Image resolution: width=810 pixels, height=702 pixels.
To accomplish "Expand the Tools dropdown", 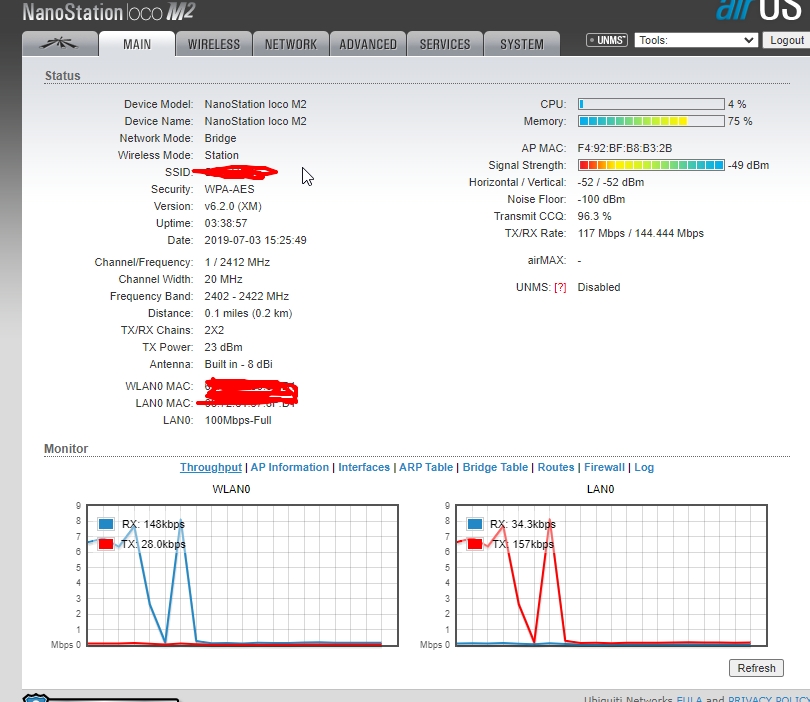I will pyautogui.click(x=696, y=40).
